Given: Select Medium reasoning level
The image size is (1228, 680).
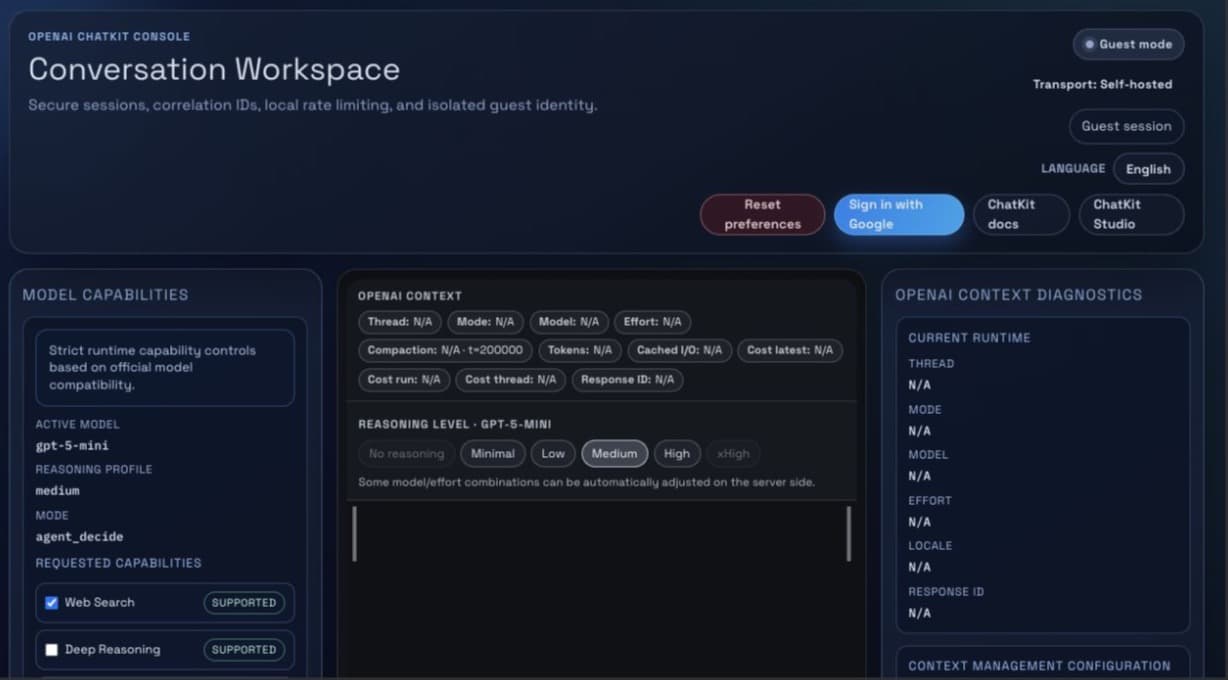Looking at the screenshot, I should tap(614, 454).
